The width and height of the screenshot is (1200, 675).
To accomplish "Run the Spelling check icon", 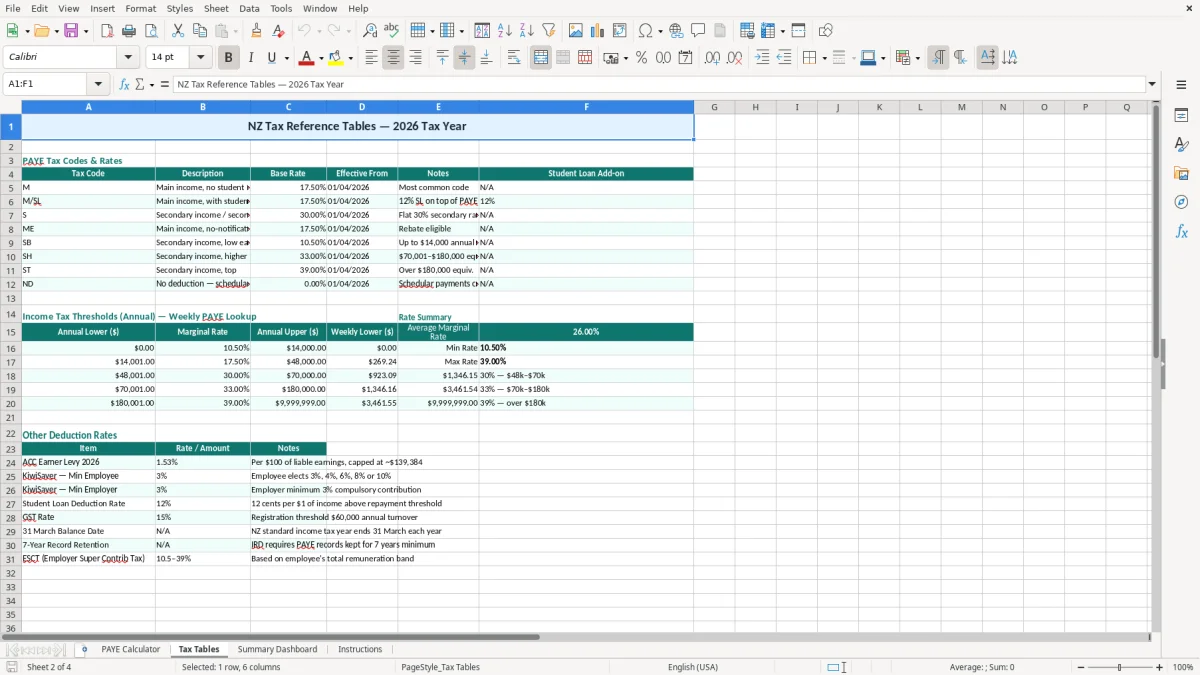I will (391, 31).
